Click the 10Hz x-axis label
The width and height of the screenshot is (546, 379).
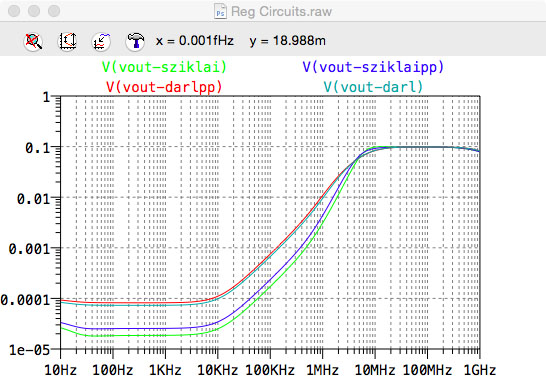pyautogui.click(x=61, y=370)
